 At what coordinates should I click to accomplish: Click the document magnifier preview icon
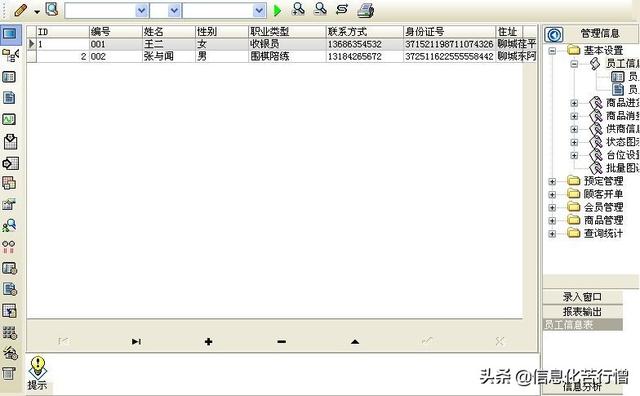click(52, 9)
